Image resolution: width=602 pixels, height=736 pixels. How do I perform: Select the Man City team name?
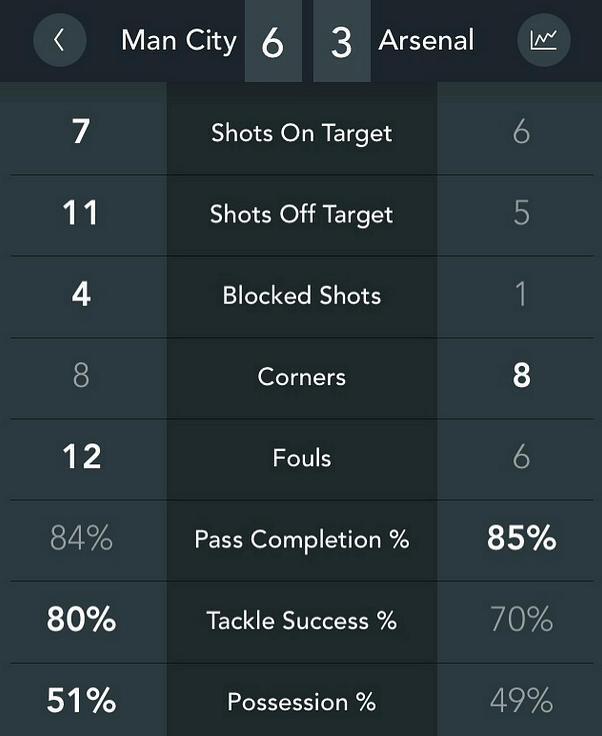[179, 41]
